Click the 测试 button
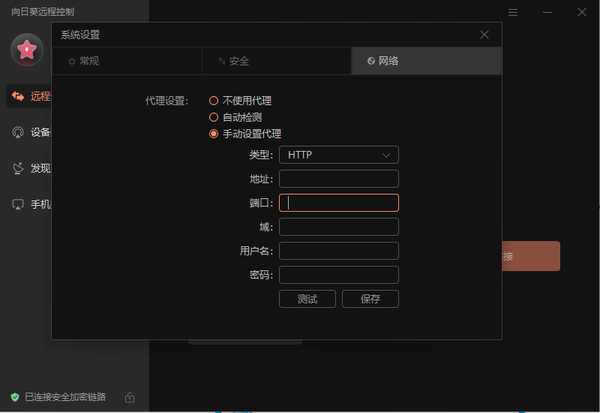 pos(307,299)
